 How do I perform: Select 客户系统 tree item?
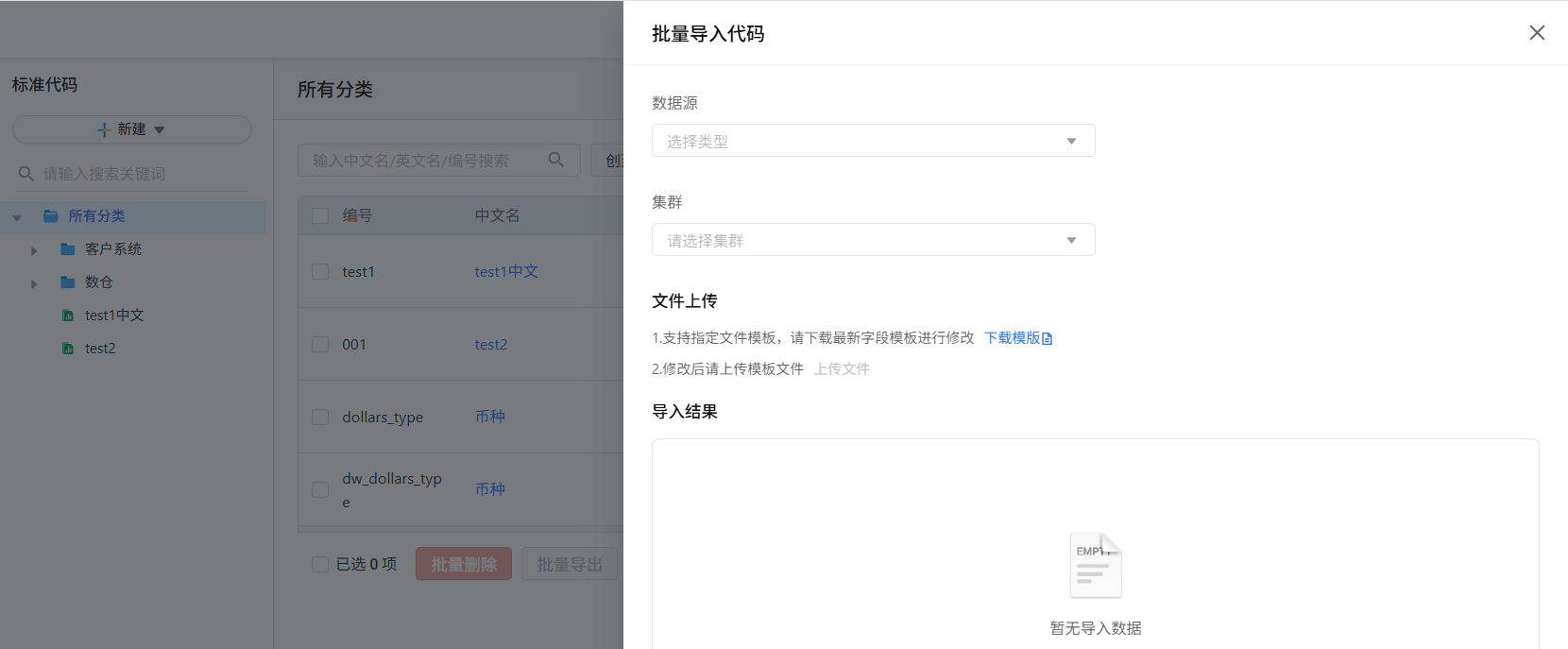pyautogui.click(x=113, y=249)
